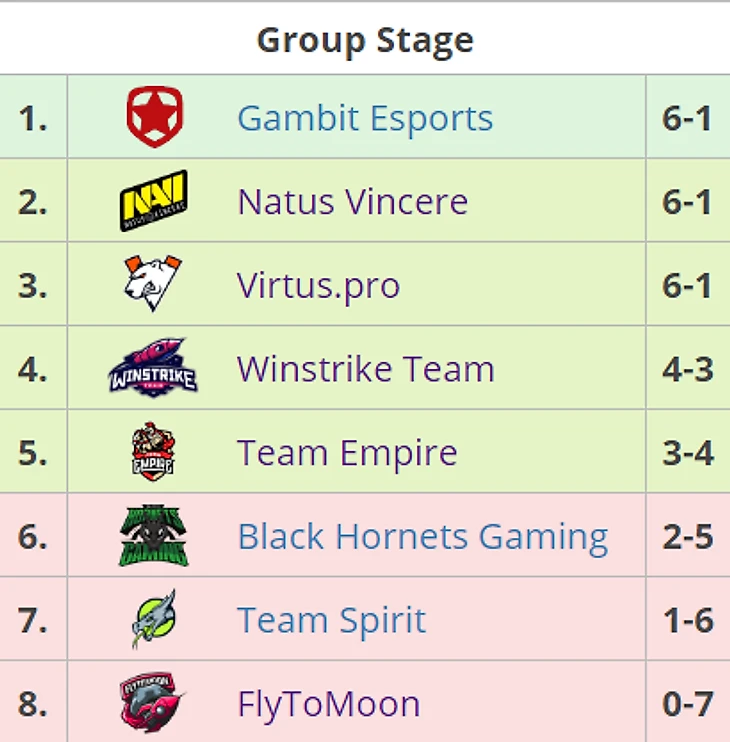Open the Black Hornets Gaming link
This screenshot has width=730, height=742.
click(423, 537)
